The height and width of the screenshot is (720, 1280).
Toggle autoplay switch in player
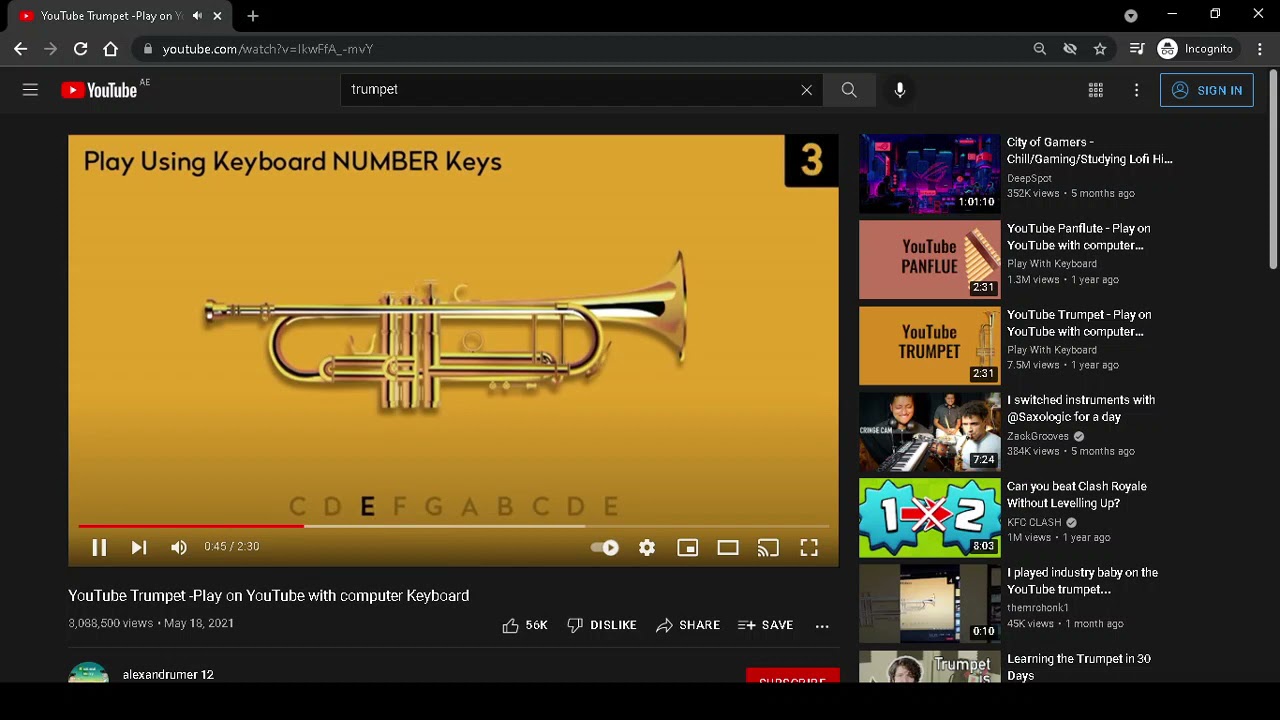pos(605,547)
